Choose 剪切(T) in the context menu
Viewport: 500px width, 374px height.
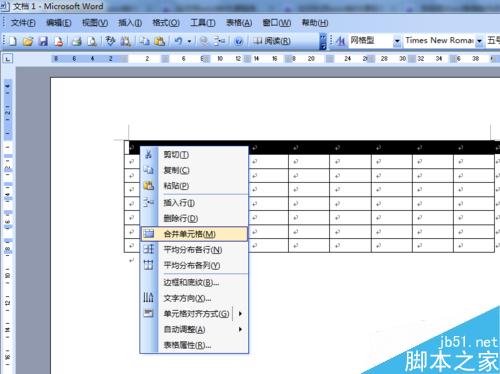194,155
